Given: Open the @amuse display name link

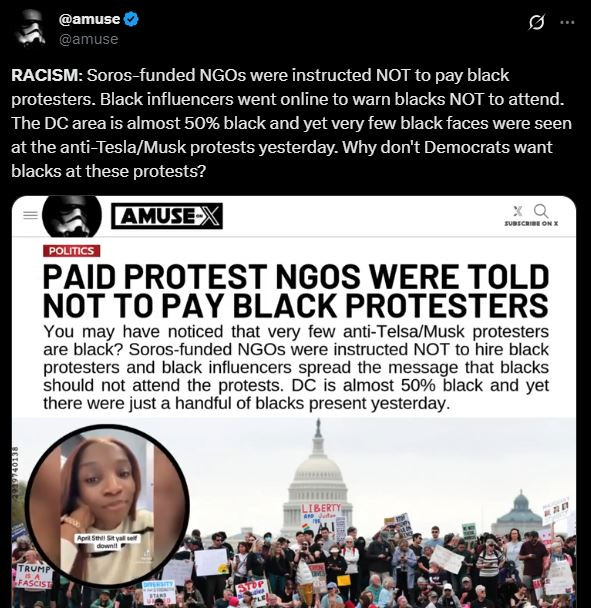Looking at the screenshot, I should 90,19.
